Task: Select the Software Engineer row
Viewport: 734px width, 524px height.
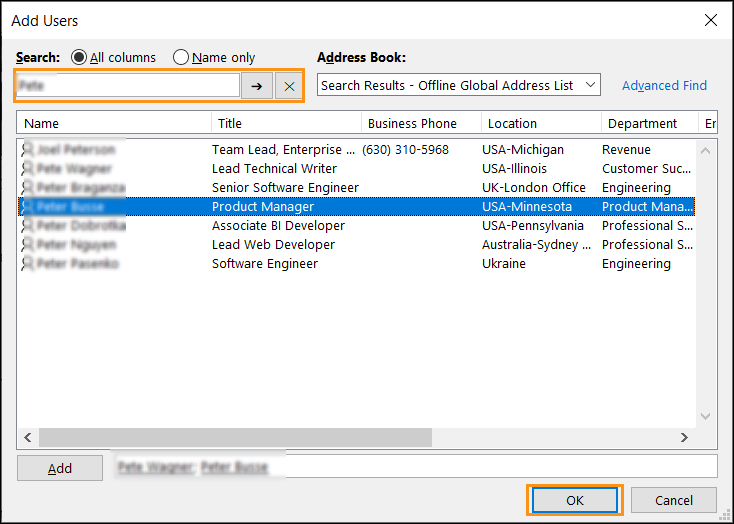Action: pos(356,264)
